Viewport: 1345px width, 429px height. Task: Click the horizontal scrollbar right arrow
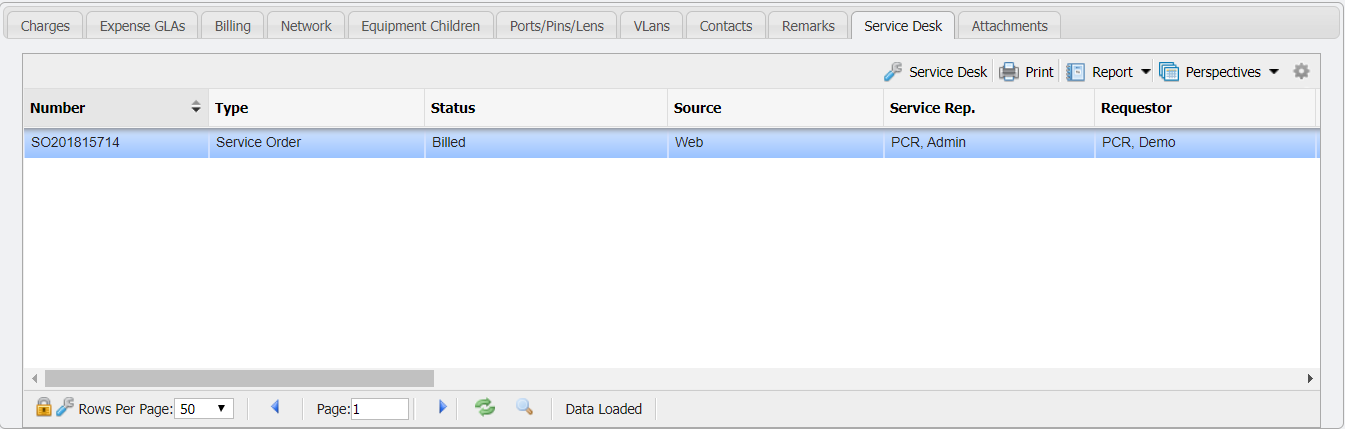coord(1310,379)
